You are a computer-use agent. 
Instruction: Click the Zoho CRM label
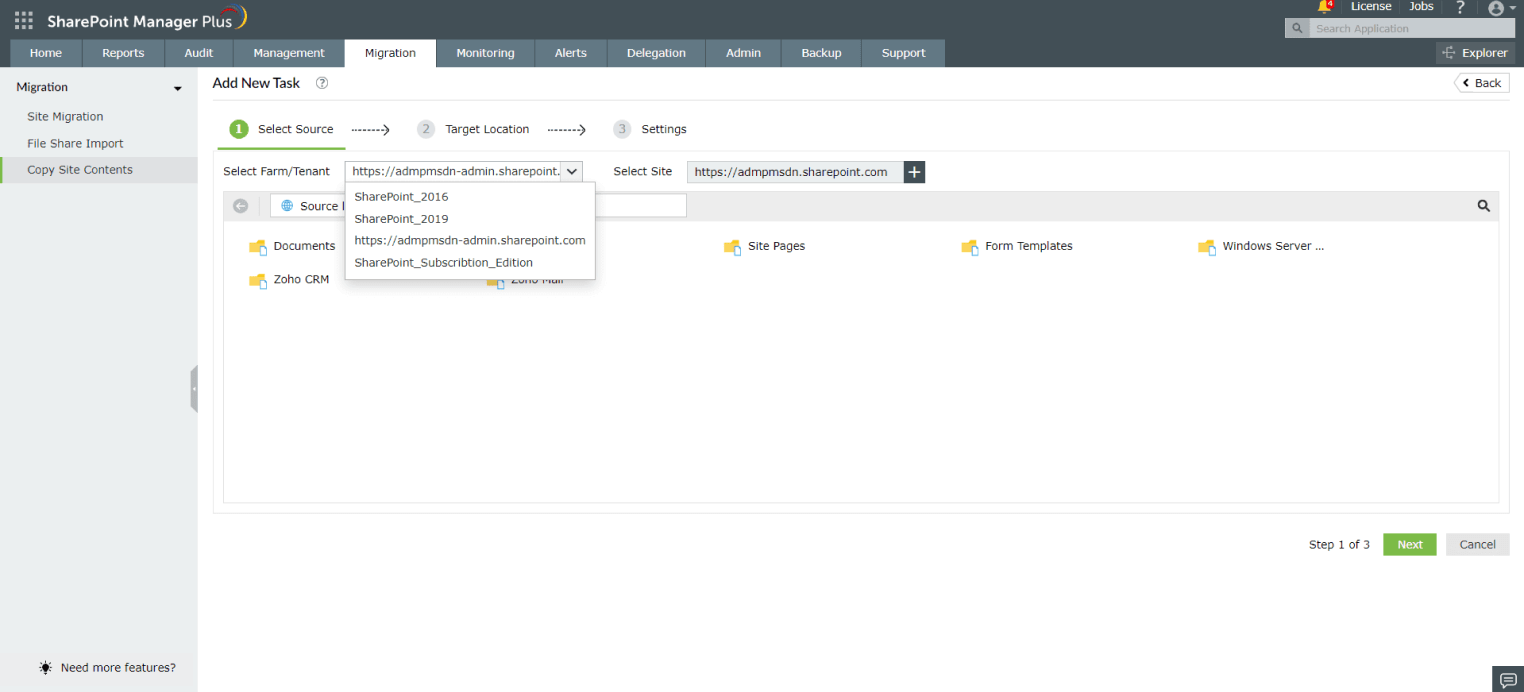pyautogui.click(x=302, y=280)
